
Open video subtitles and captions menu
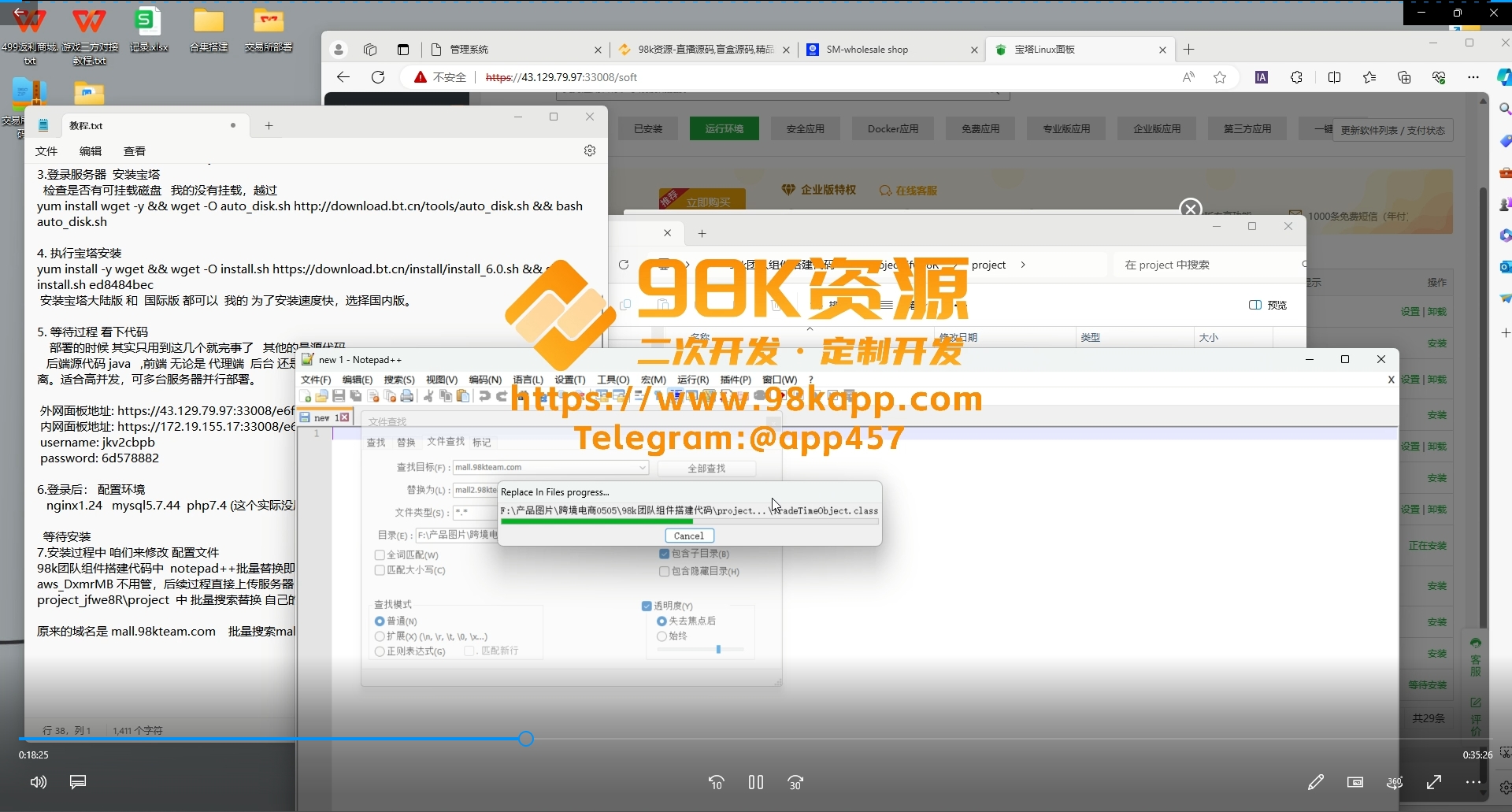pos(78,782)
